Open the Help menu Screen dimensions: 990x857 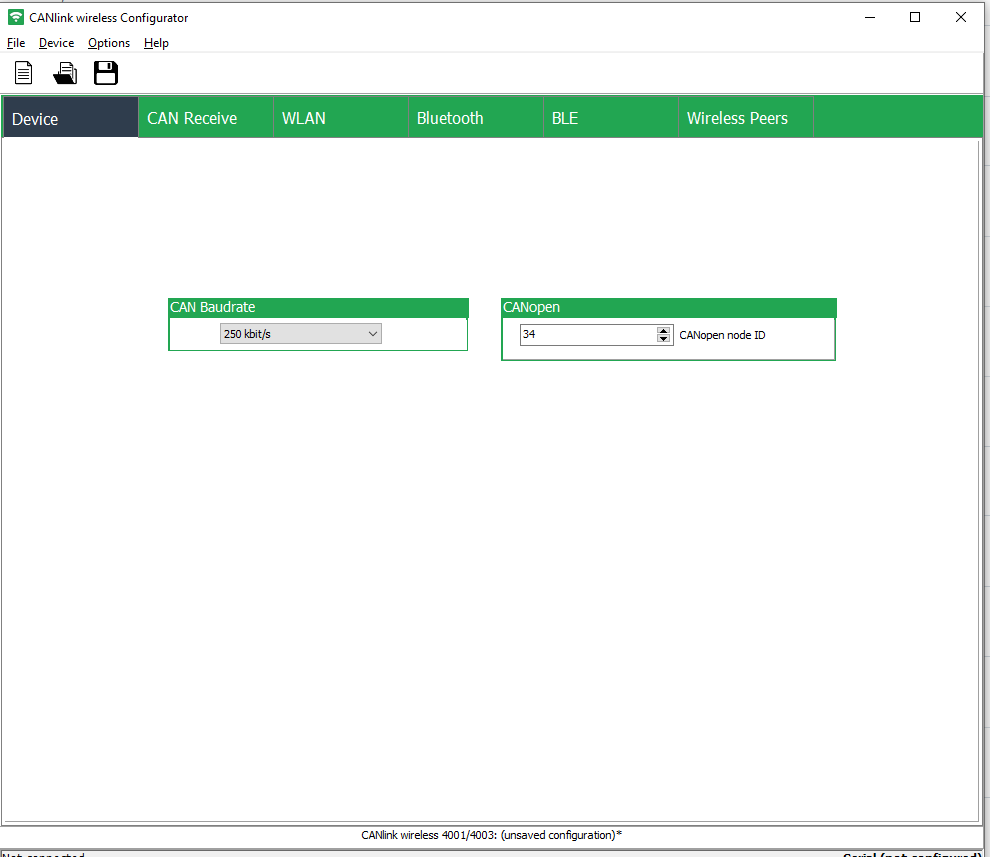tap(156, 43)
